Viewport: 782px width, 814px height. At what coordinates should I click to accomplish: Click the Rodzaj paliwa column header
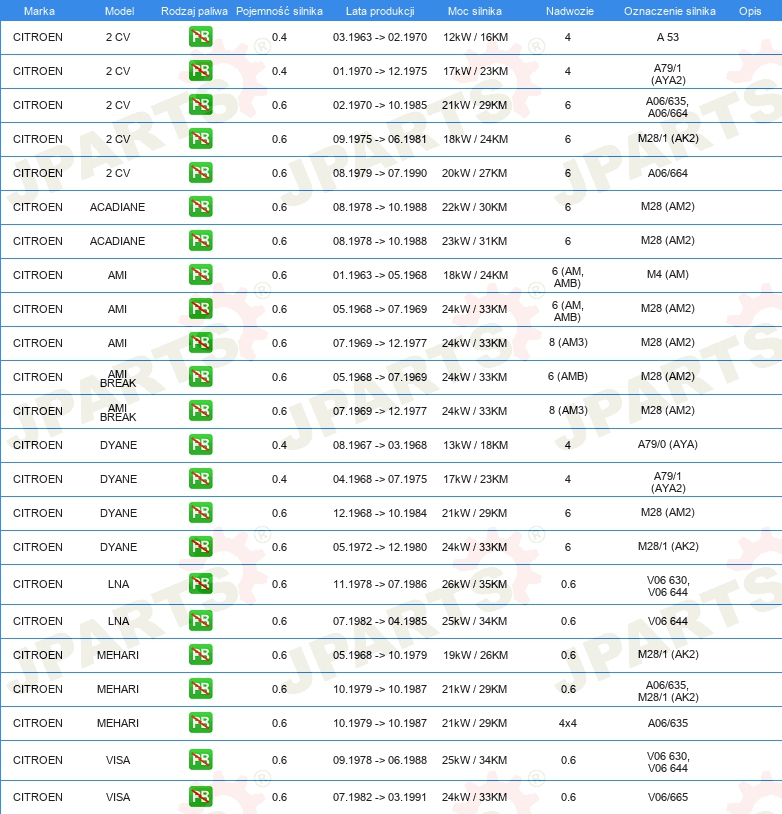[194, 11]
